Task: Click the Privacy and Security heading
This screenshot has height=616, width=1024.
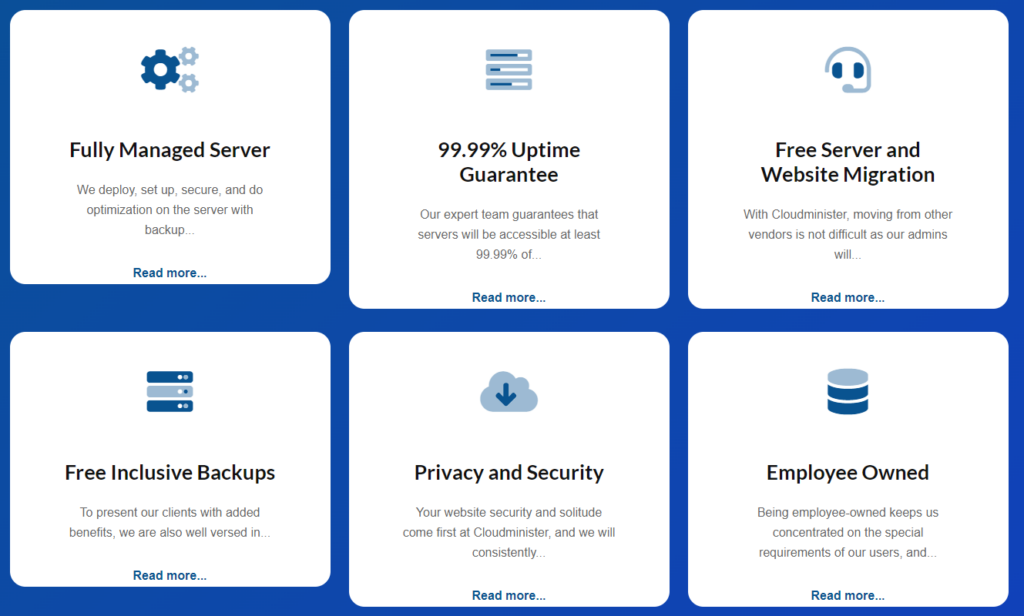Action: click(x=509, y=472)
